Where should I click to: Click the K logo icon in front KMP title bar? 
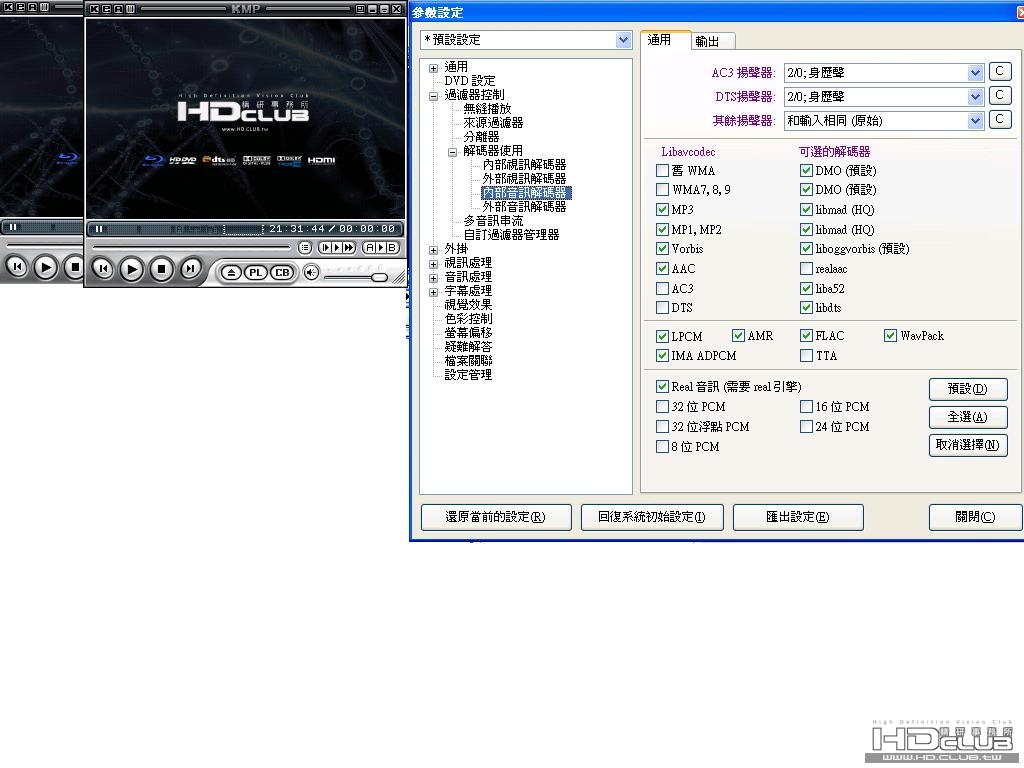(x=95, y=9)
